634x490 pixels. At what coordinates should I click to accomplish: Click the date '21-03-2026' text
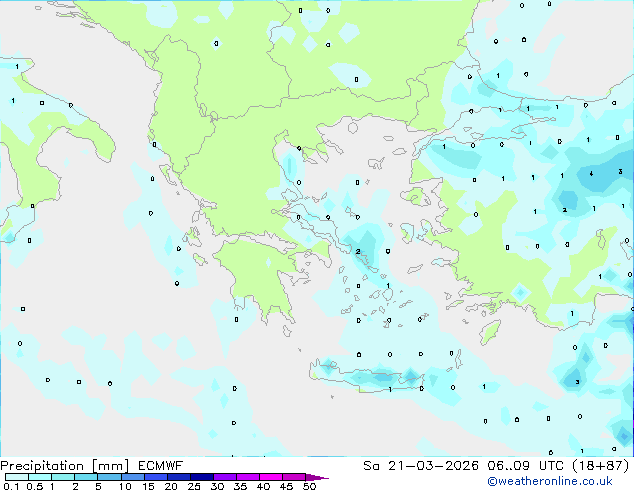(x=433, y=466)
